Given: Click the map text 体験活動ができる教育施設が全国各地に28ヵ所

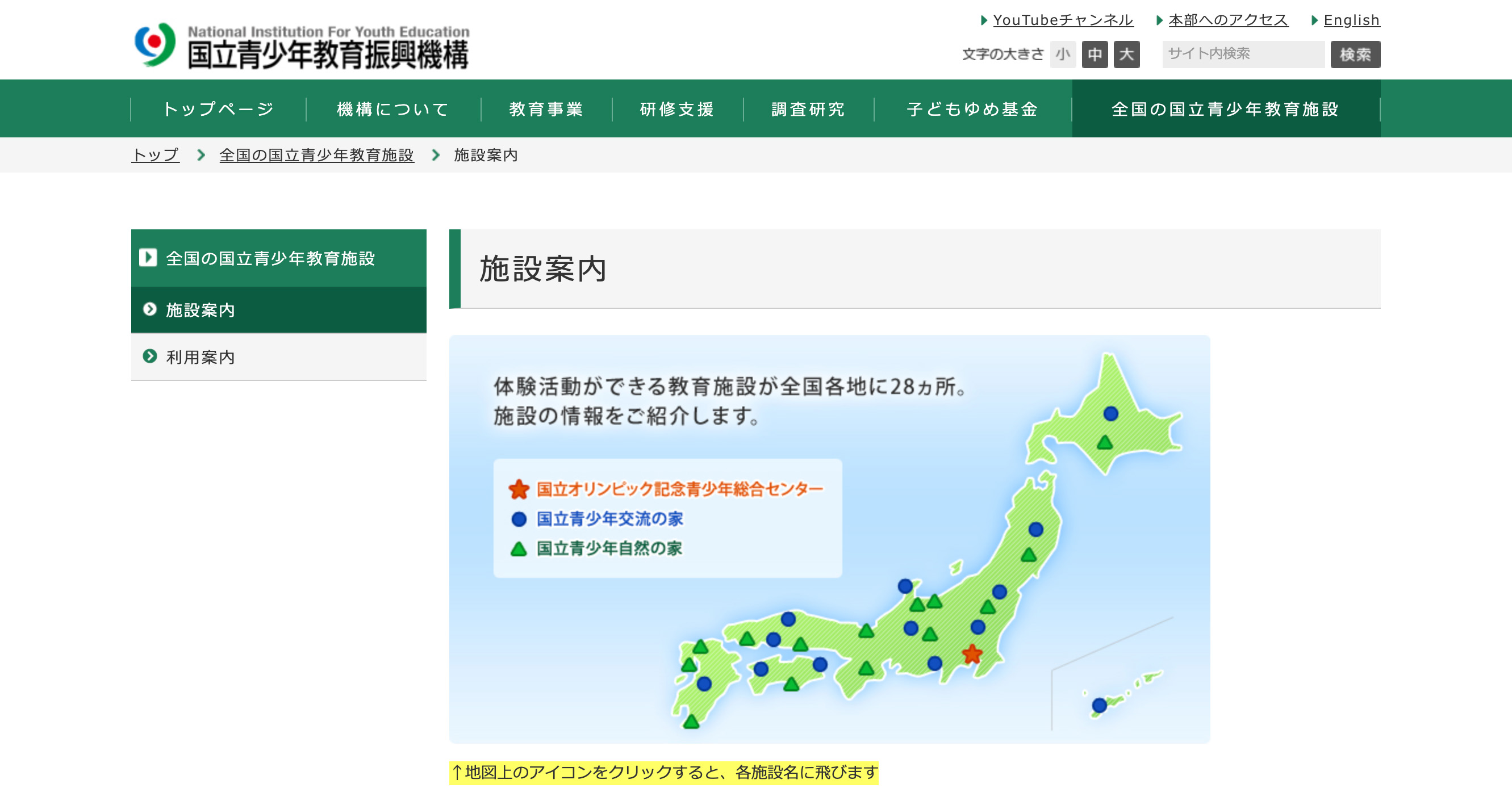Looking at the screenshot, I should point(729,386).
